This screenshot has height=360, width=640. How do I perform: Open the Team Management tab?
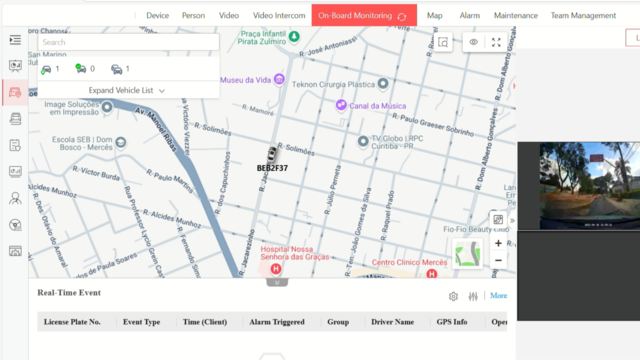pos(583,16)
